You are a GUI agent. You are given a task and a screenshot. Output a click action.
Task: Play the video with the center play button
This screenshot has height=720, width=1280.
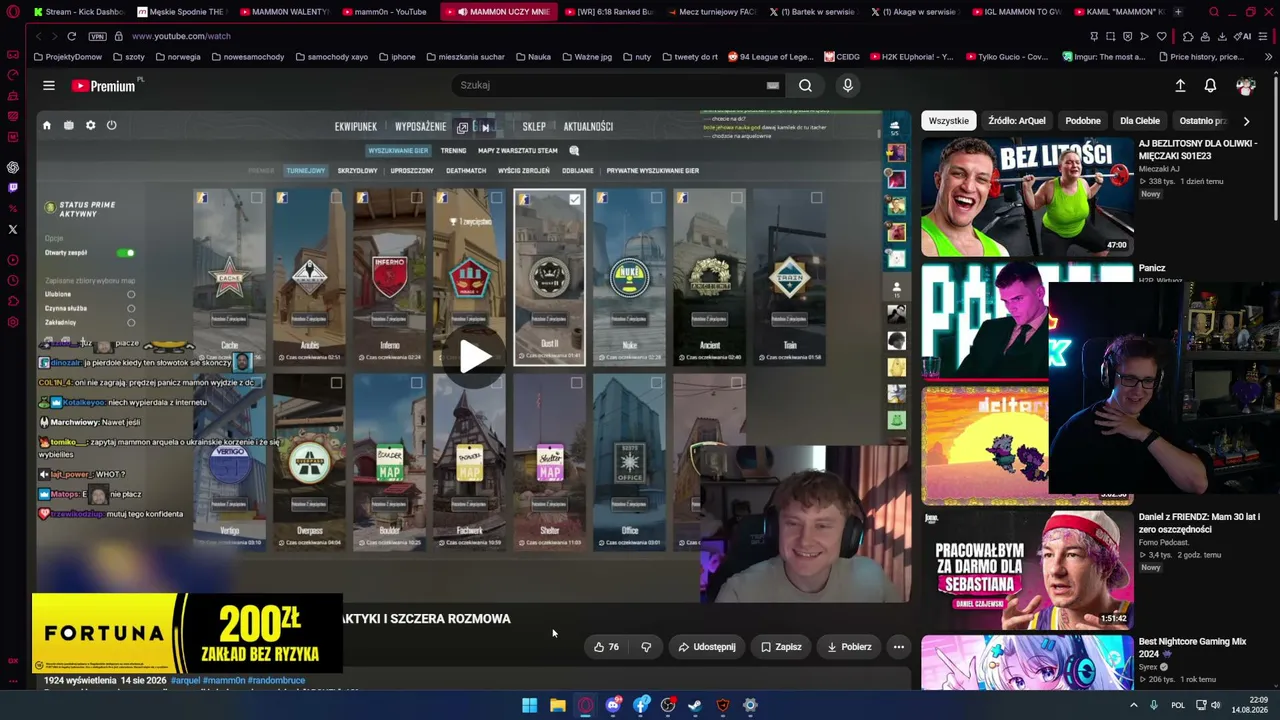pyautogui.click(x=474, y=356)
